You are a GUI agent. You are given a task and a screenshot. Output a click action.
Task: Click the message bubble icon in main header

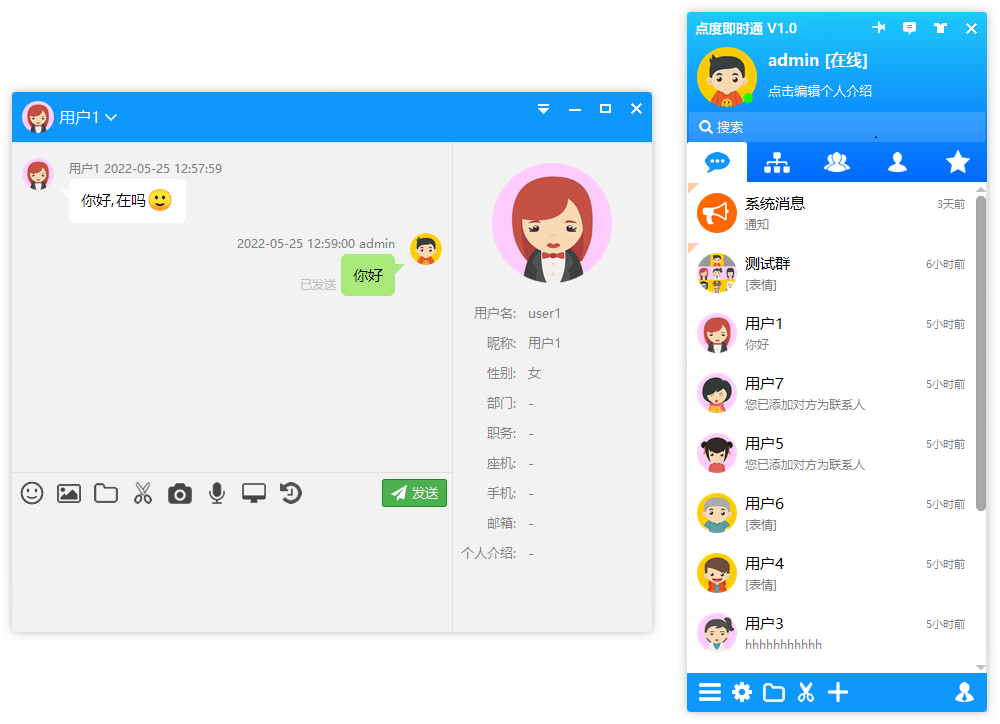909,27
